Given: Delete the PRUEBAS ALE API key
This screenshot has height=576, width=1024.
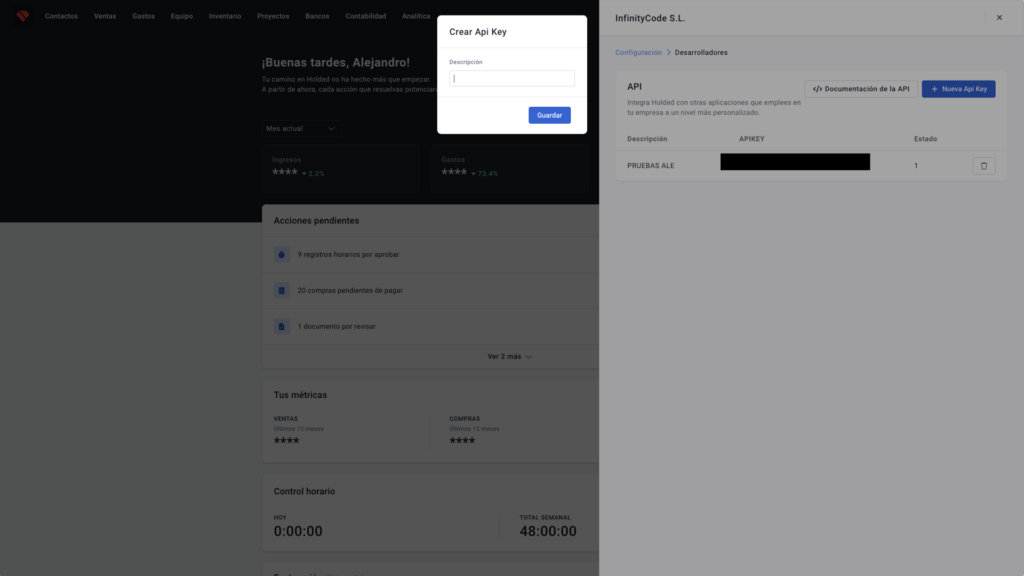Looking at the screenshot, I should (984, 166).
